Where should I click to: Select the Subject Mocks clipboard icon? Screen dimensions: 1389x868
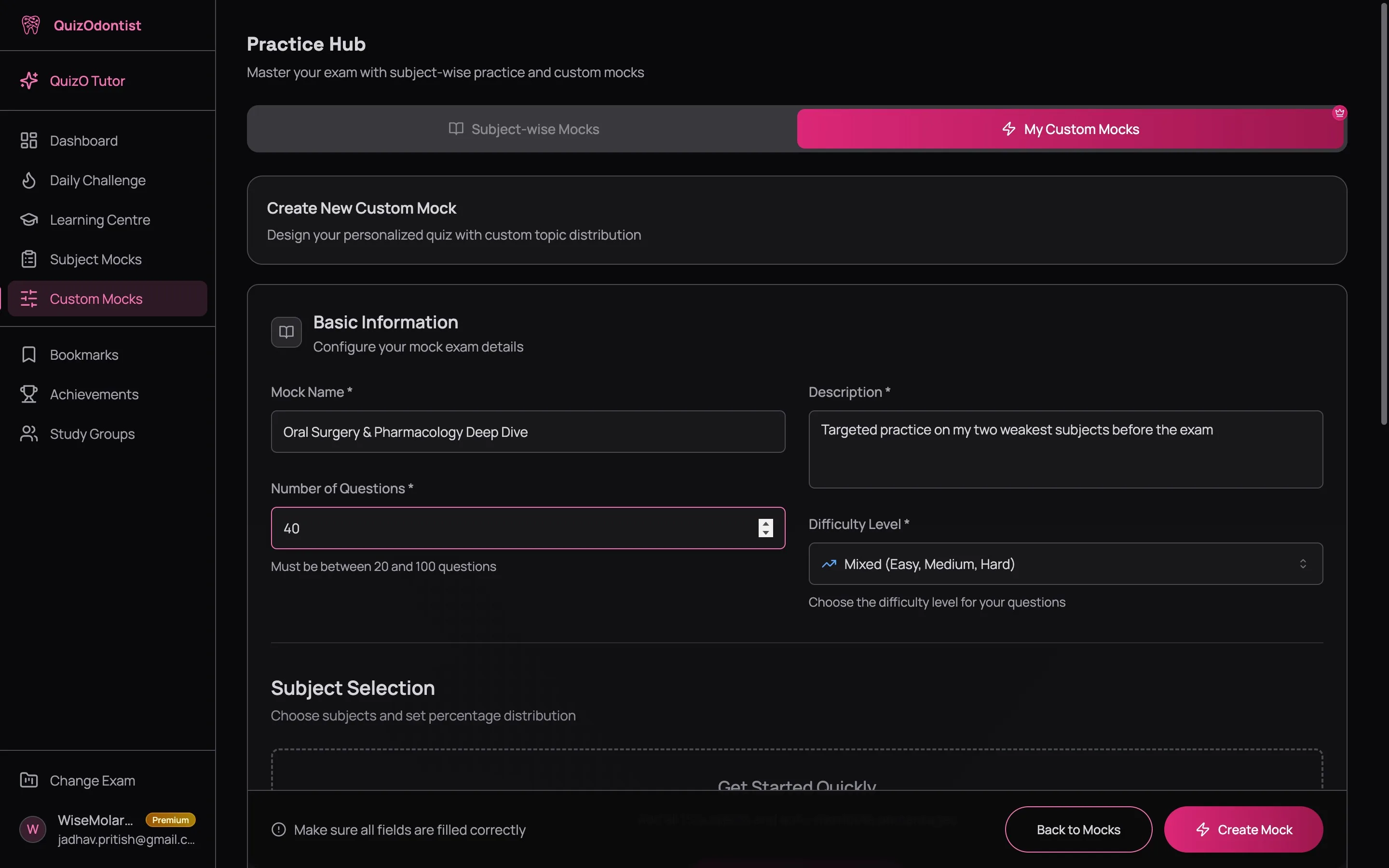[x=29, y=259]
